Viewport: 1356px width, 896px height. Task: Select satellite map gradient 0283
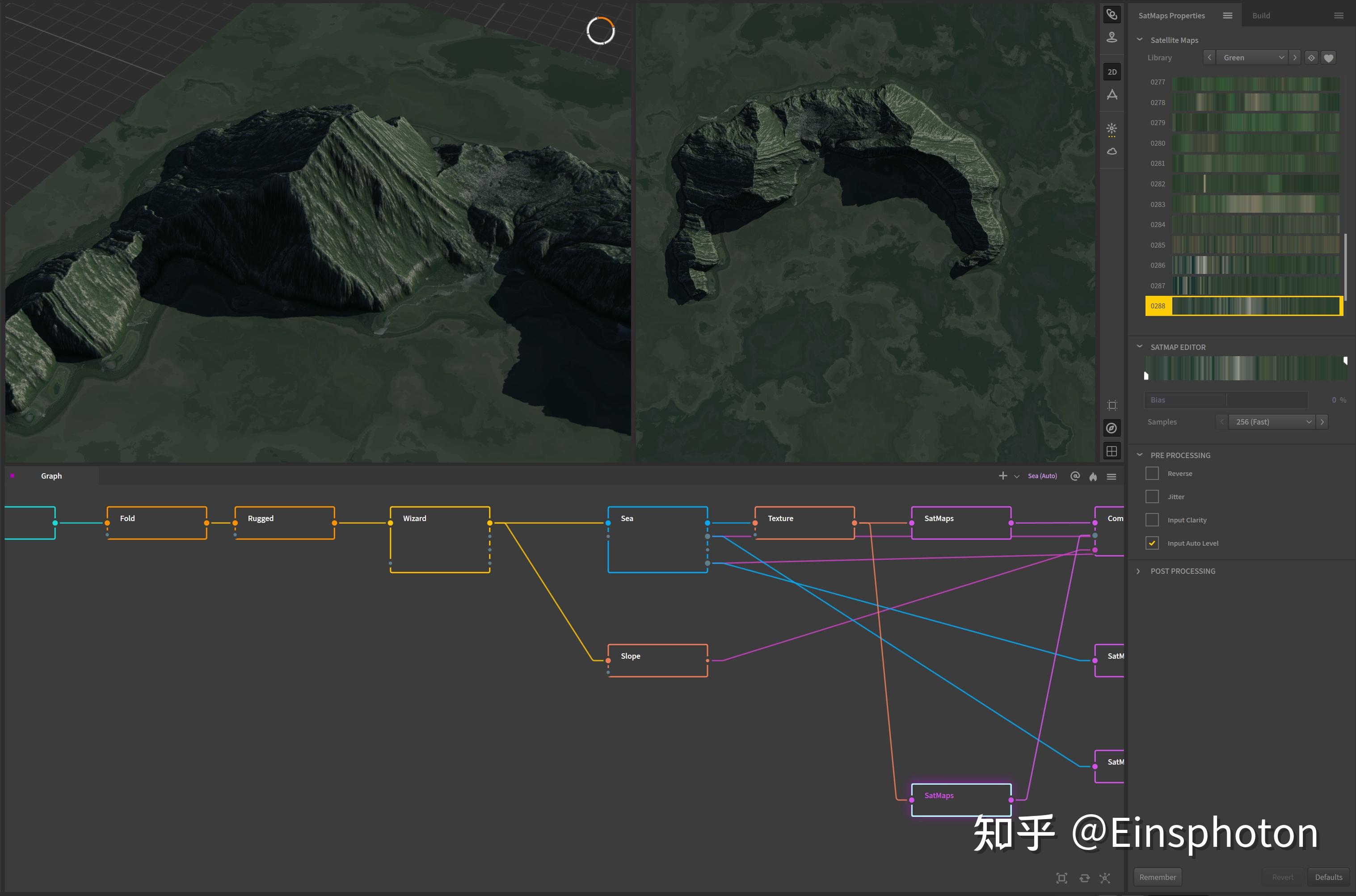coord(1255,204)
